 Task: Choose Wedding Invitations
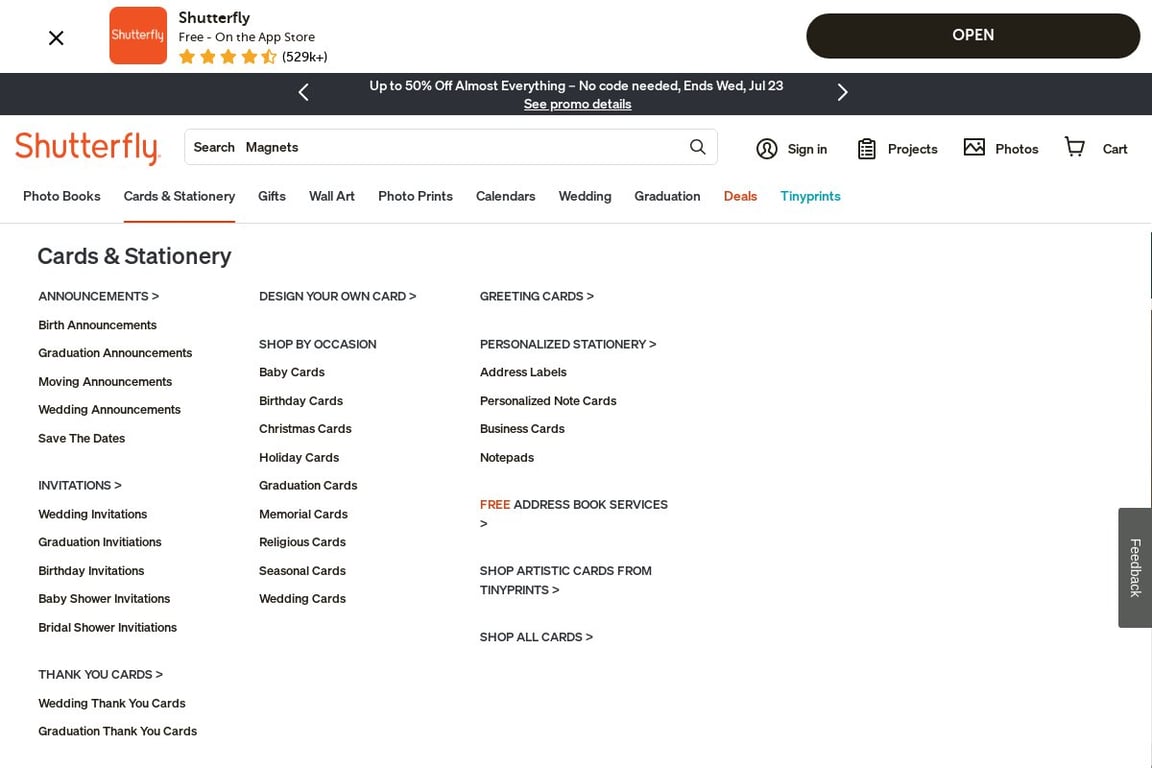[93, 514]
